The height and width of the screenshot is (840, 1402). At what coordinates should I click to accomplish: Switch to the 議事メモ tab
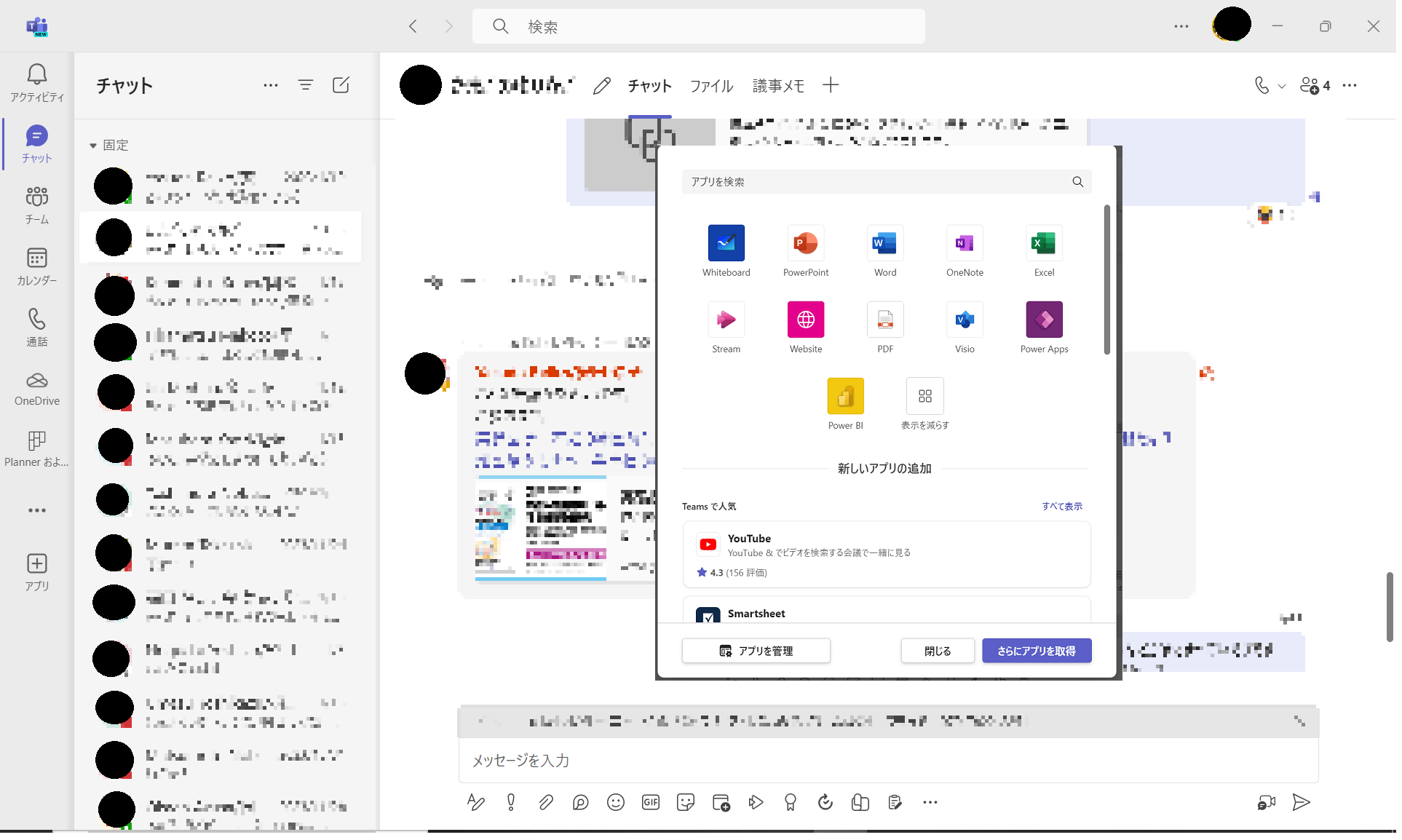778,86
